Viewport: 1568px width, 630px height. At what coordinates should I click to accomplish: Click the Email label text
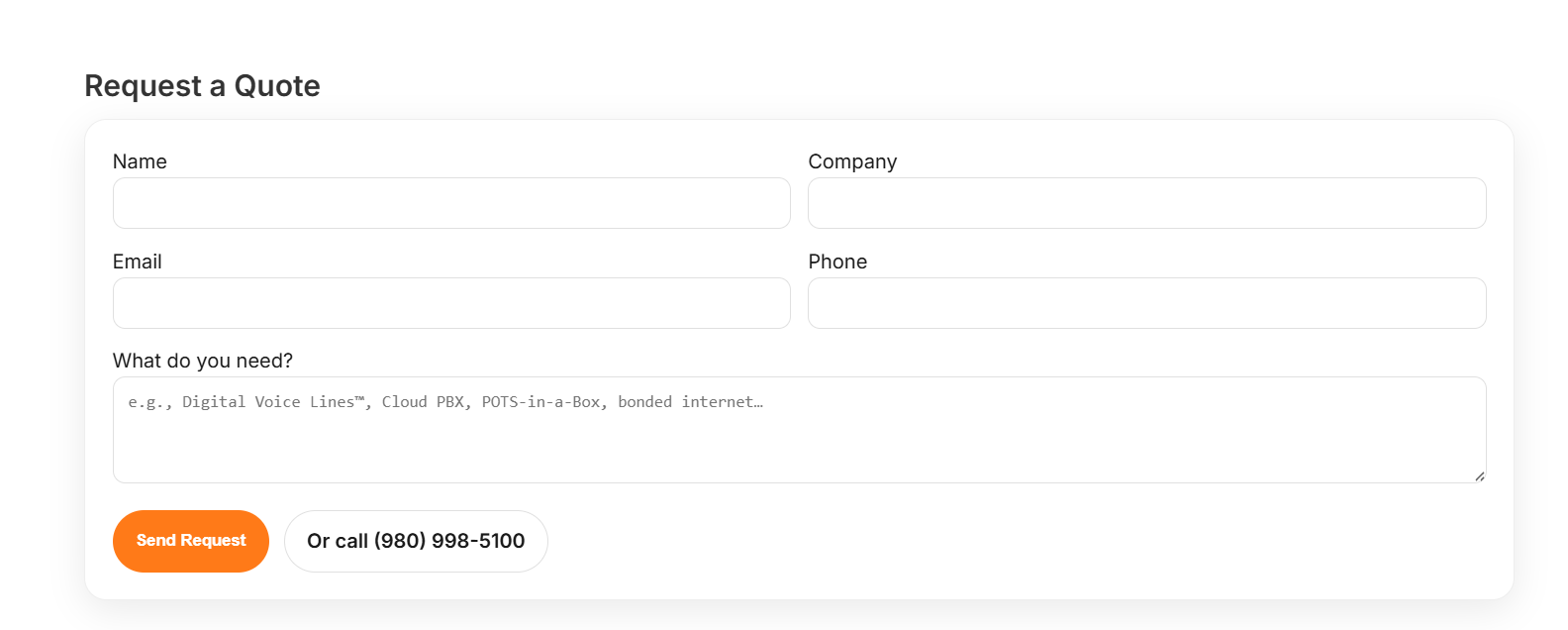[x=138, y=262]
